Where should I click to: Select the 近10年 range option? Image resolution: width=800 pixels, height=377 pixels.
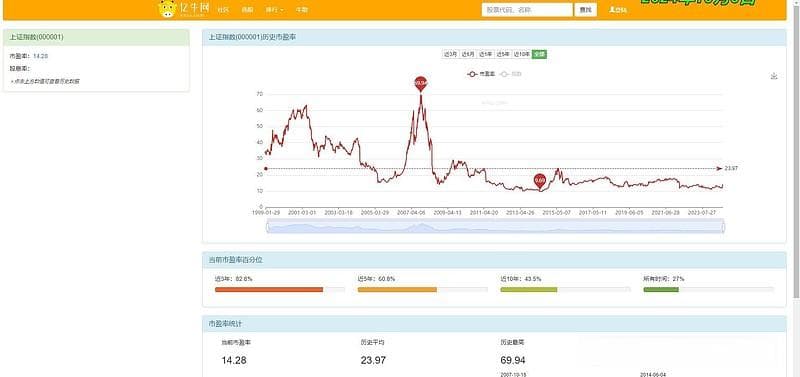pyautogui.click(x=522, y=54)
